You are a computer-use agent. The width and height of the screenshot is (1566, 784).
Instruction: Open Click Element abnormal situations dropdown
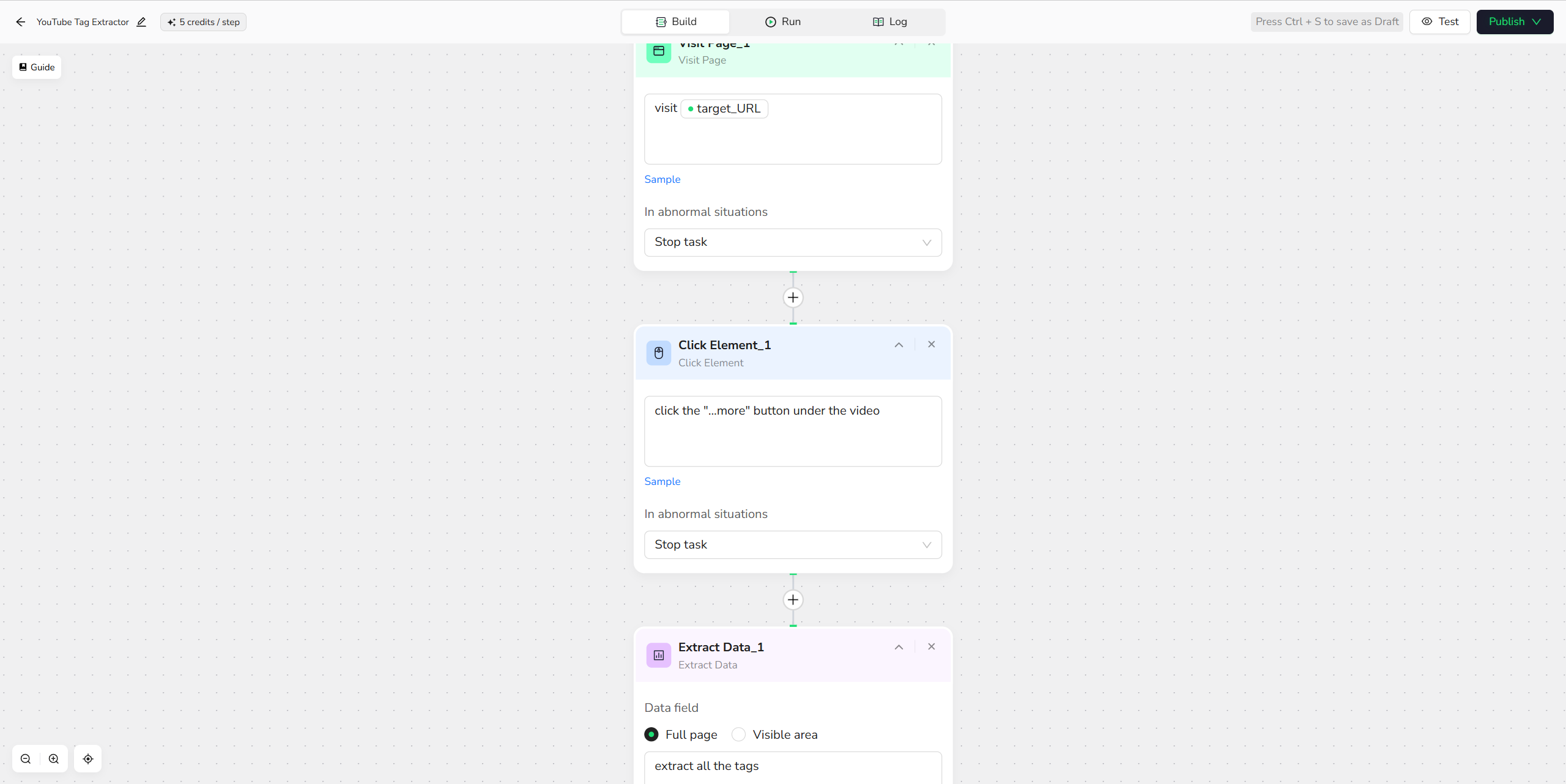tap(793, 545)
